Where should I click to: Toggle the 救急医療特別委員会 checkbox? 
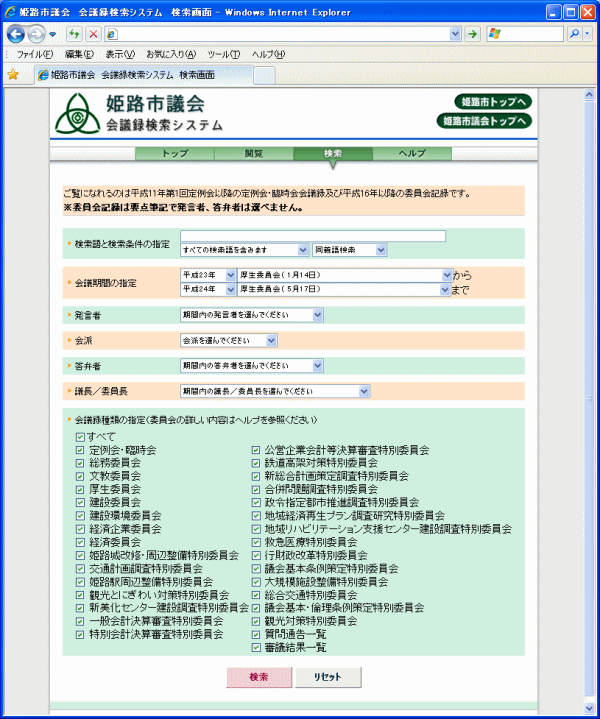(x=256, y=542)
